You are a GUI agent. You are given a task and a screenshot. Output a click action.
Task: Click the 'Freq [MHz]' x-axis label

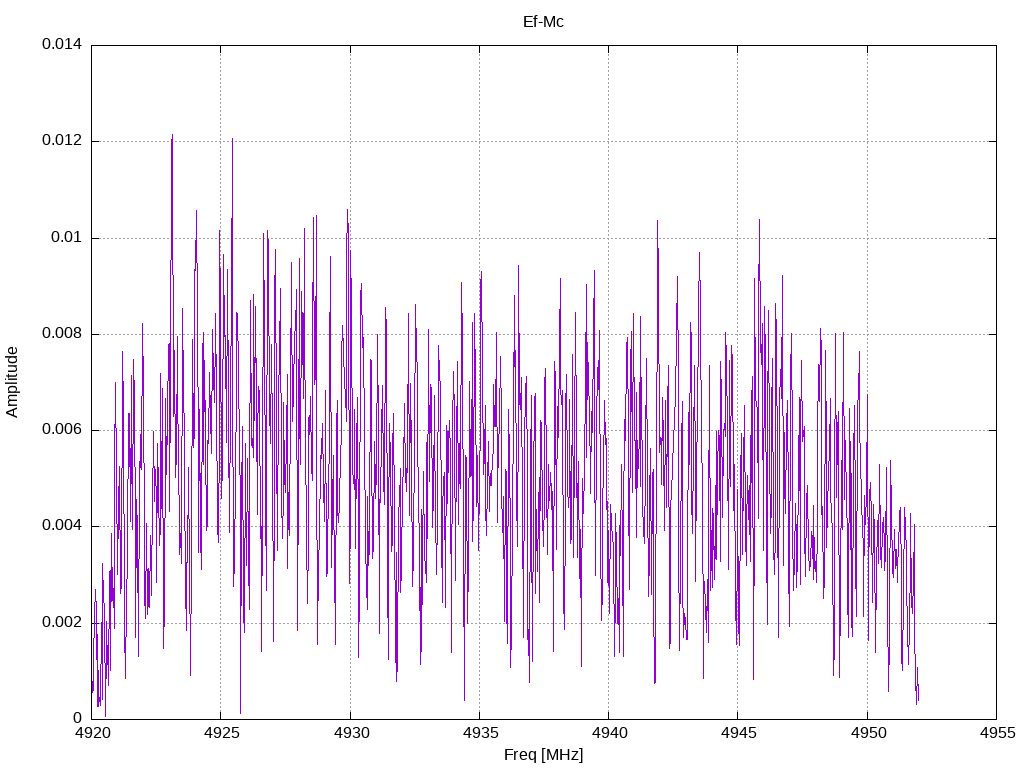click(x=543, y=755)
